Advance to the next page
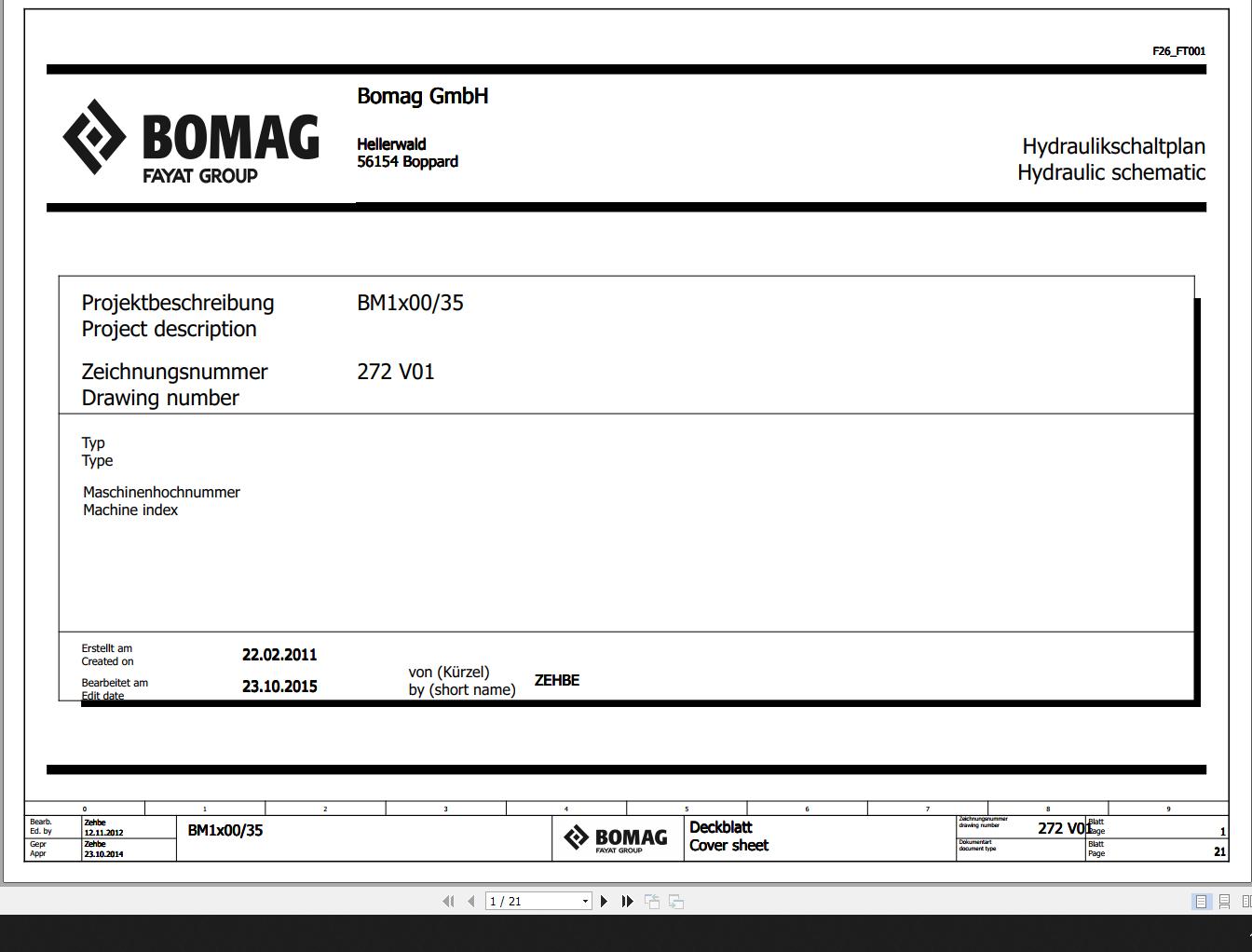Viewport: 1252px width, 952px height. [604, 901]
